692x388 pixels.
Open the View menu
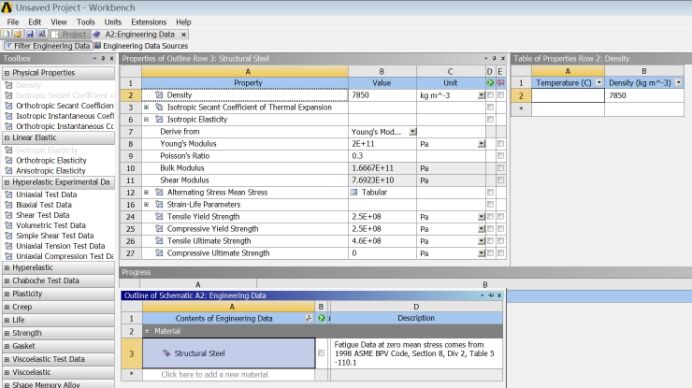58,22
